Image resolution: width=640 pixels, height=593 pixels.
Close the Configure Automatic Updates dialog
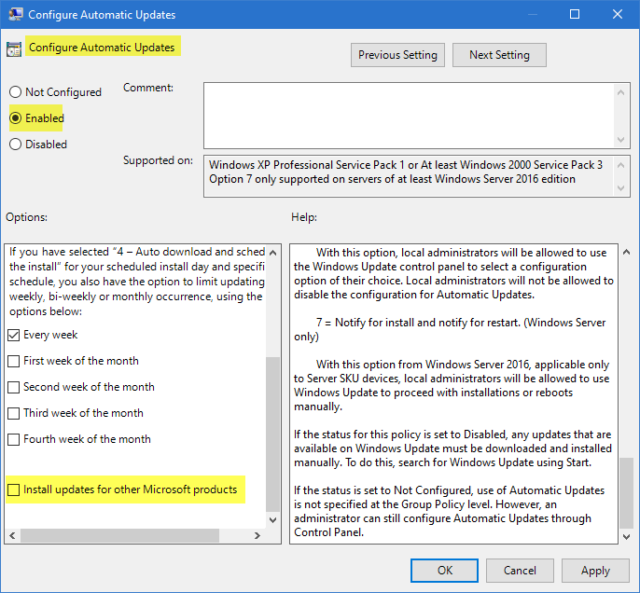pos(617,14)
